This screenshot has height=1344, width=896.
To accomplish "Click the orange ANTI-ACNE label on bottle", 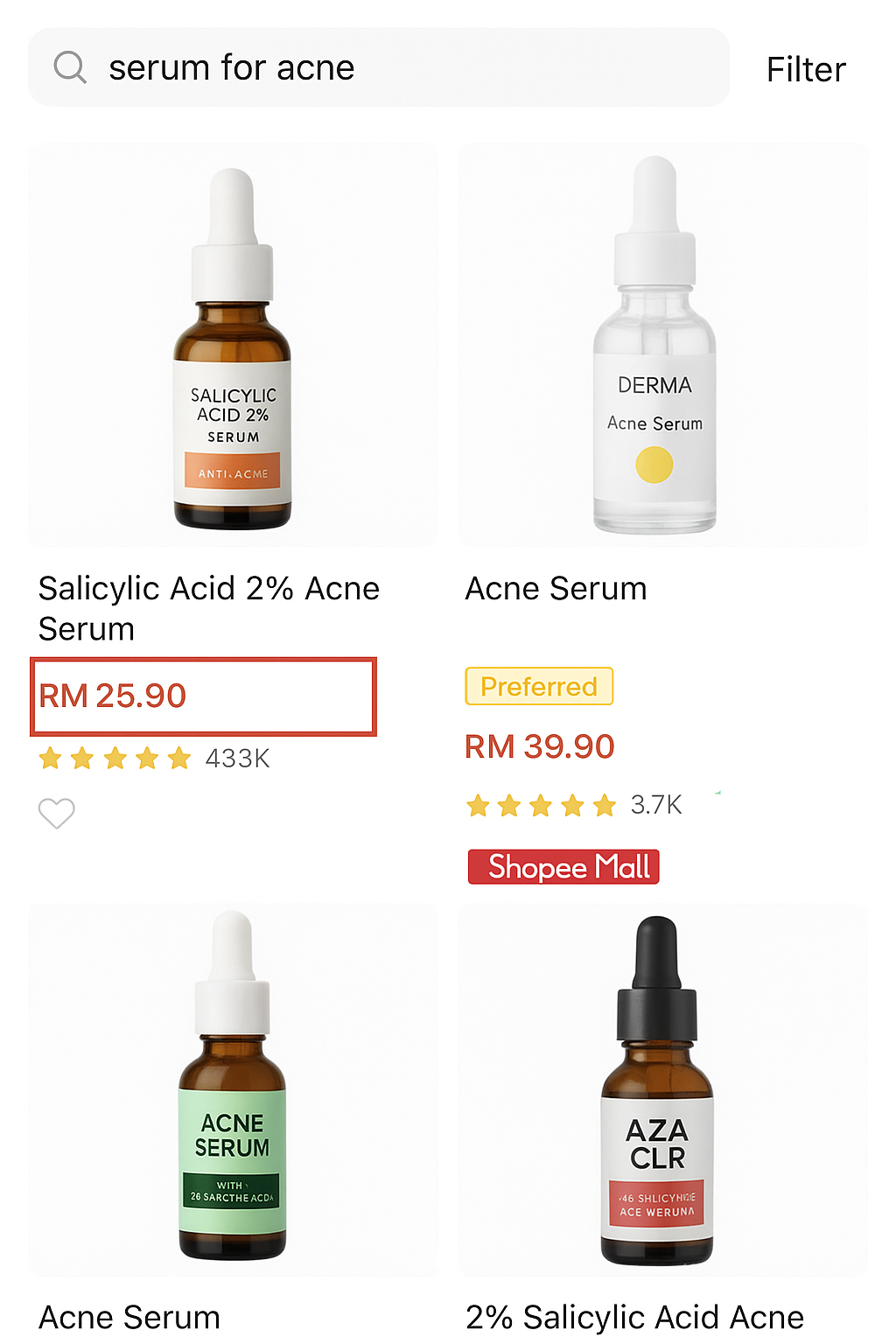I will pos(233,471).
